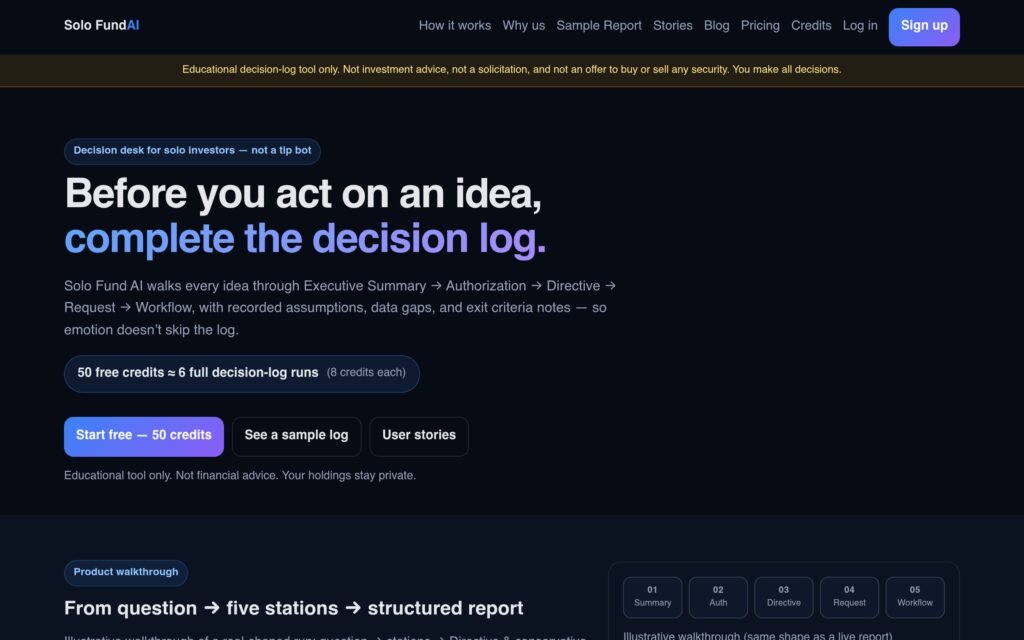Open the Pricing page
The height and width of the screenshot is (640, 1024).
(760, 25)
